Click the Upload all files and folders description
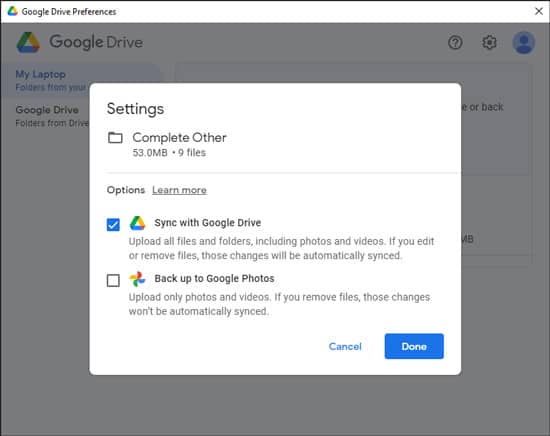This screenshot has width=550, height=436. click(281, 248)
